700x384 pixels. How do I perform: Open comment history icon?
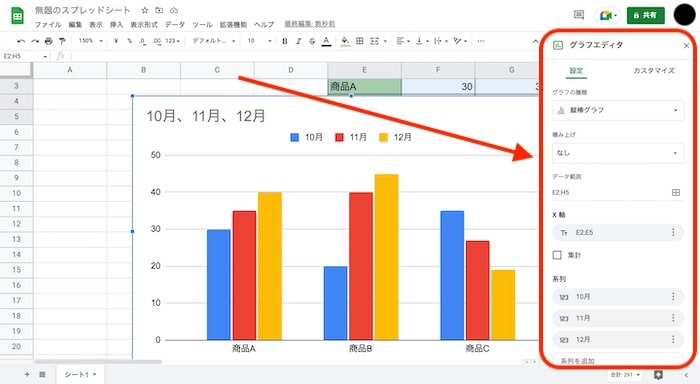[579, 15]
